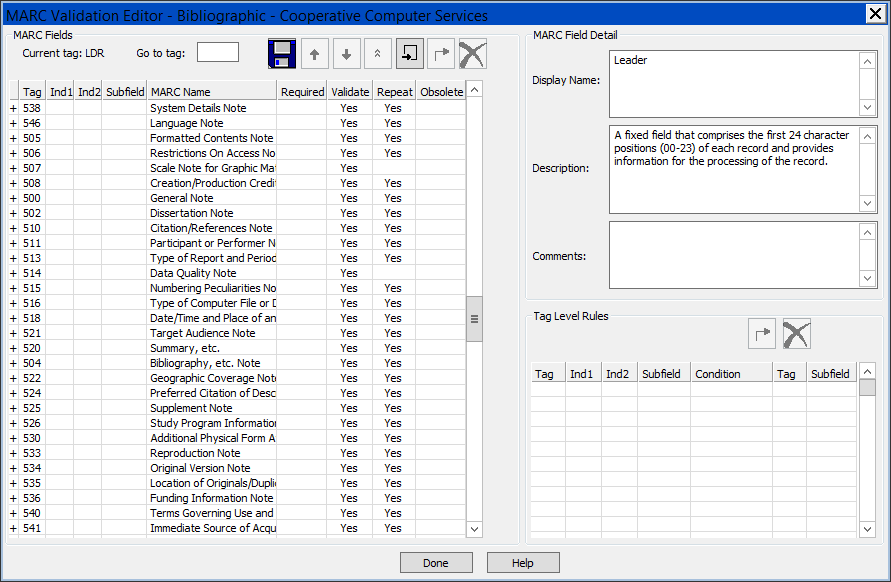Close the MARC Validation Editor window
This screenshot has width=891, height=582.
[x=876, y=14]
